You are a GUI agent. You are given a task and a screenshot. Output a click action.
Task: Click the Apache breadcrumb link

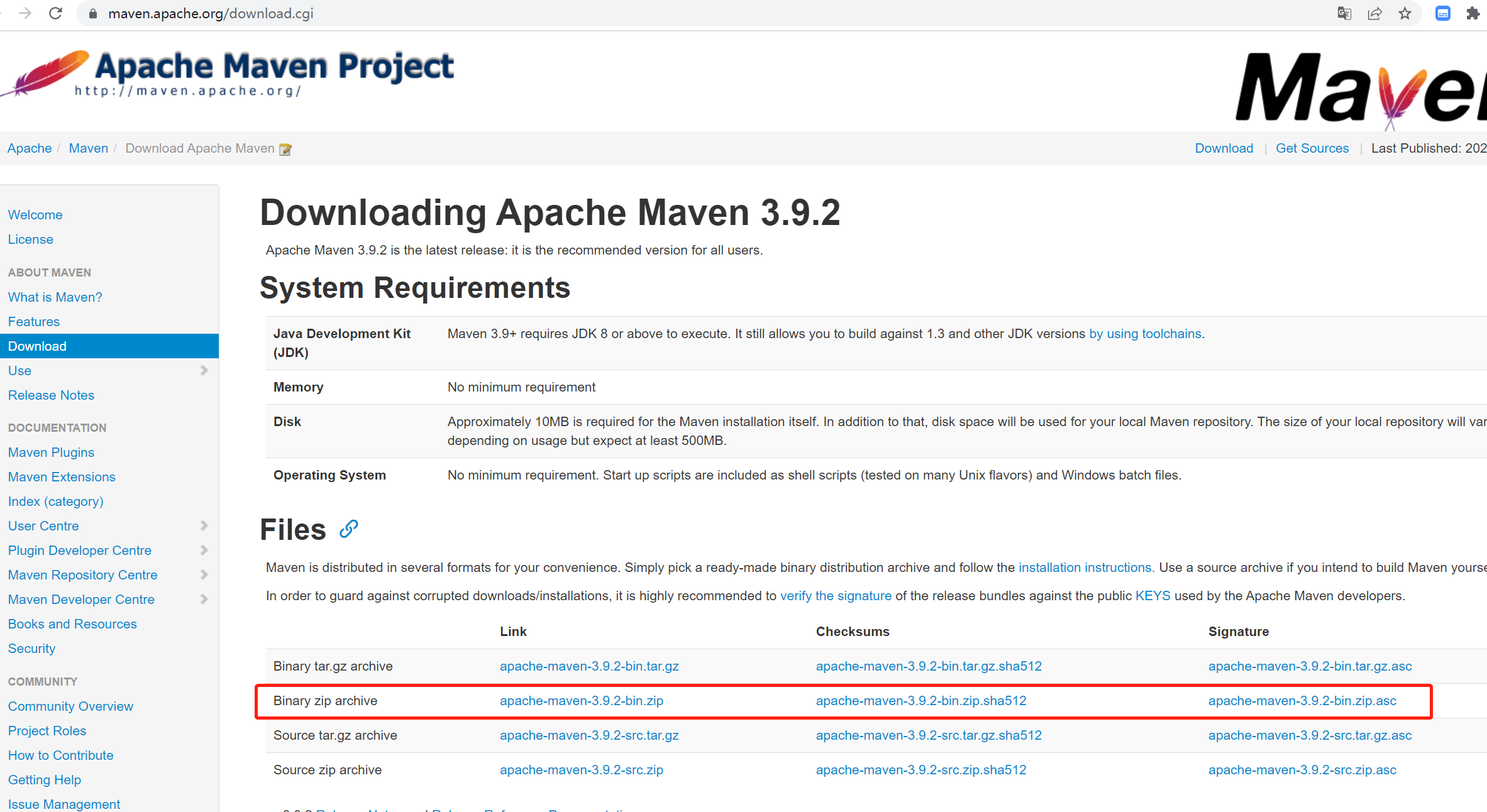pos(30,148)
